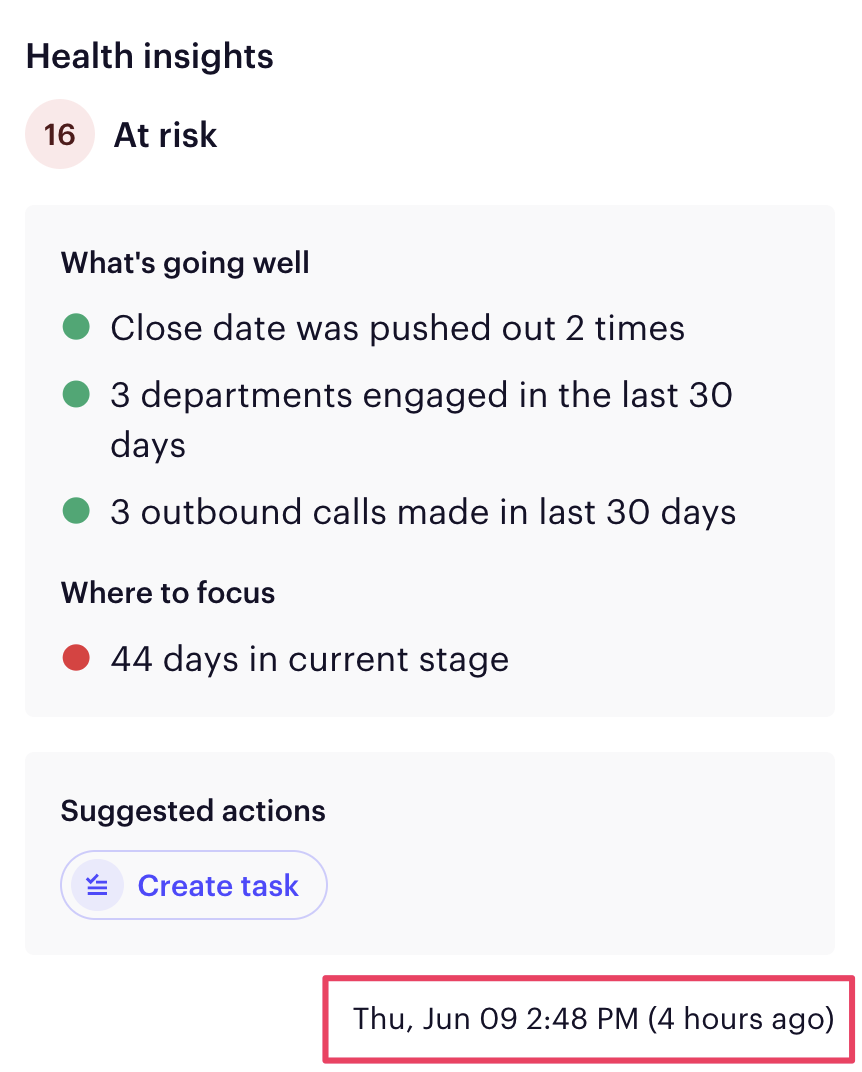Click the 44 days in current stage insight
The image size is (862, 1072).
click(x=309, y=658)
